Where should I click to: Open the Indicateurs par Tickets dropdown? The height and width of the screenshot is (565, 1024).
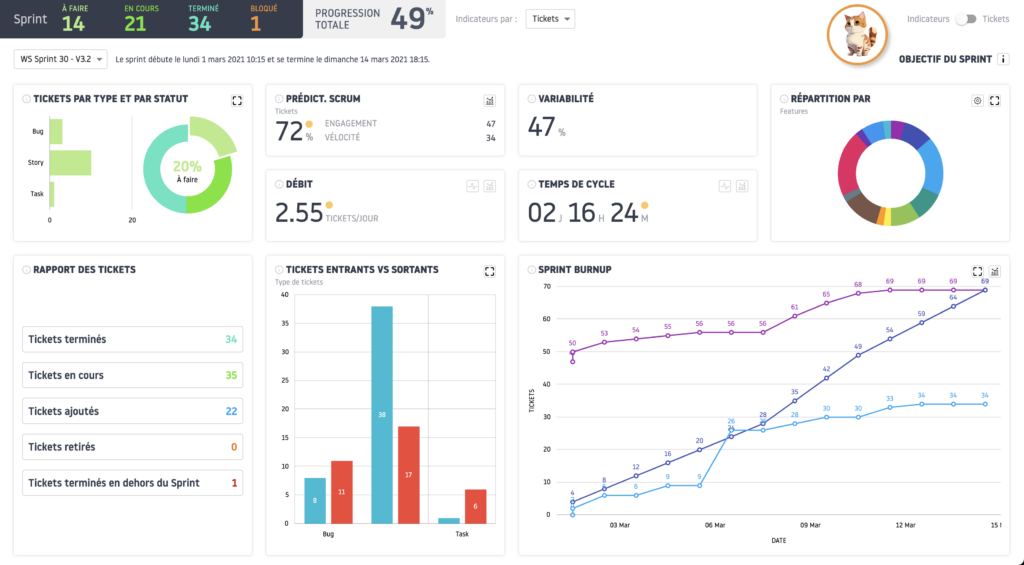(551, 19)
